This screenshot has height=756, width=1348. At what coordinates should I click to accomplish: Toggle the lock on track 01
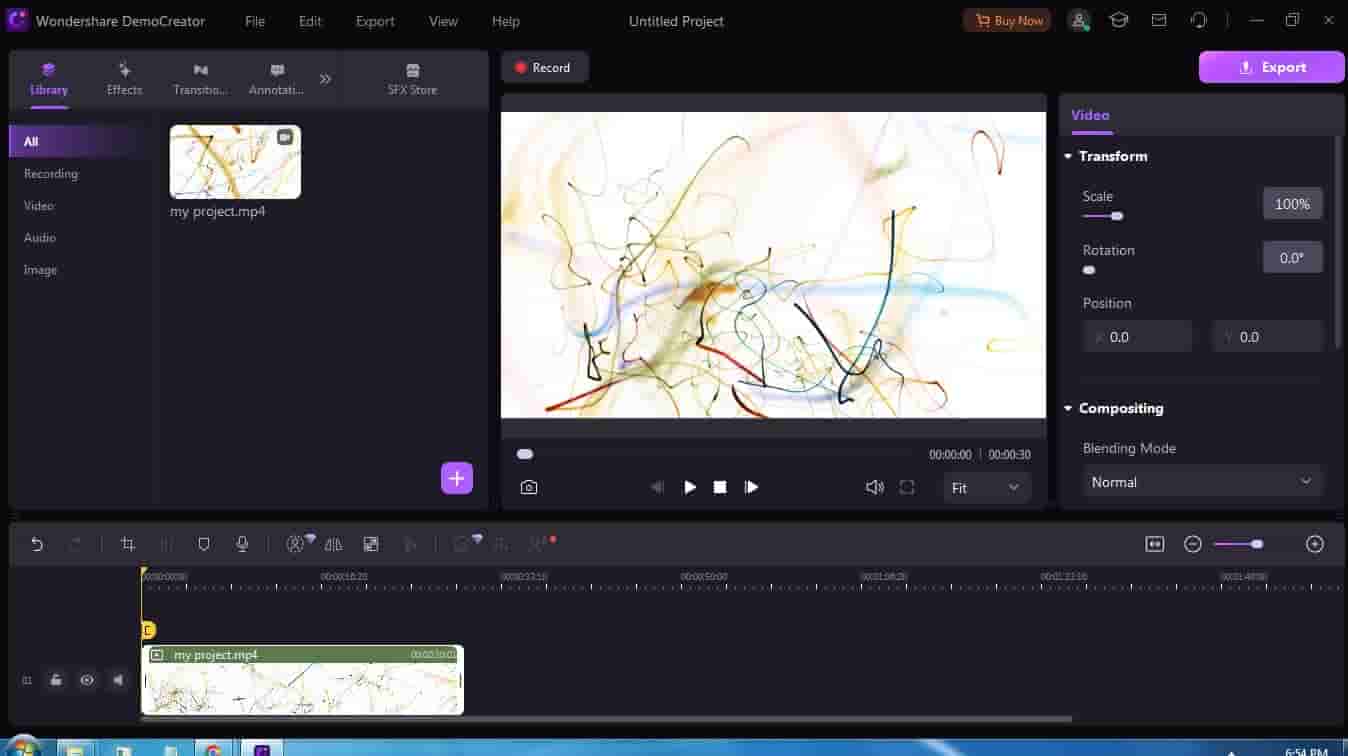(56, 680)
